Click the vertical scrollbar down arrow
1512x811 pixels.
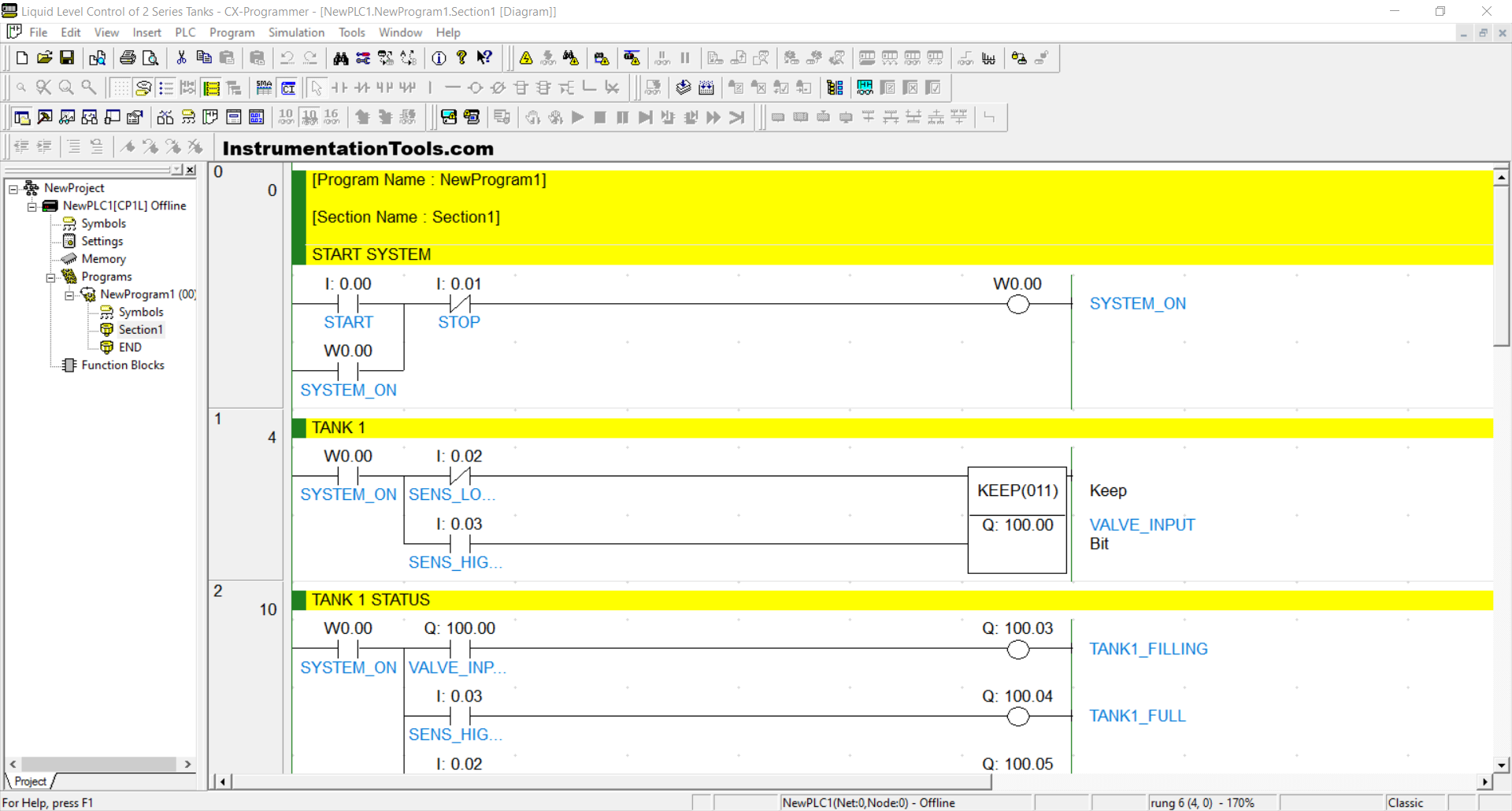pyautogui.click(x=1501, y=765)
